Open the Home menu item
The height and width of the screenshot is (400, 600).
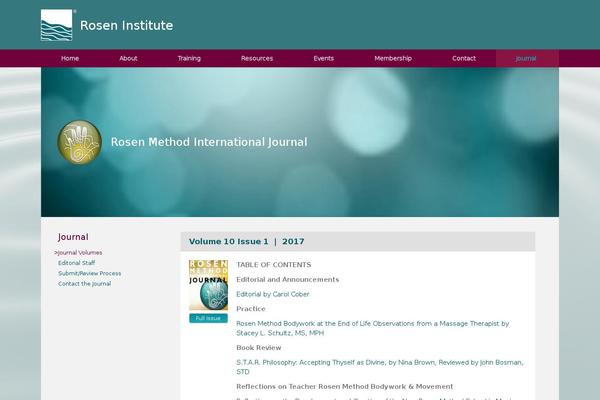point(70,59)
